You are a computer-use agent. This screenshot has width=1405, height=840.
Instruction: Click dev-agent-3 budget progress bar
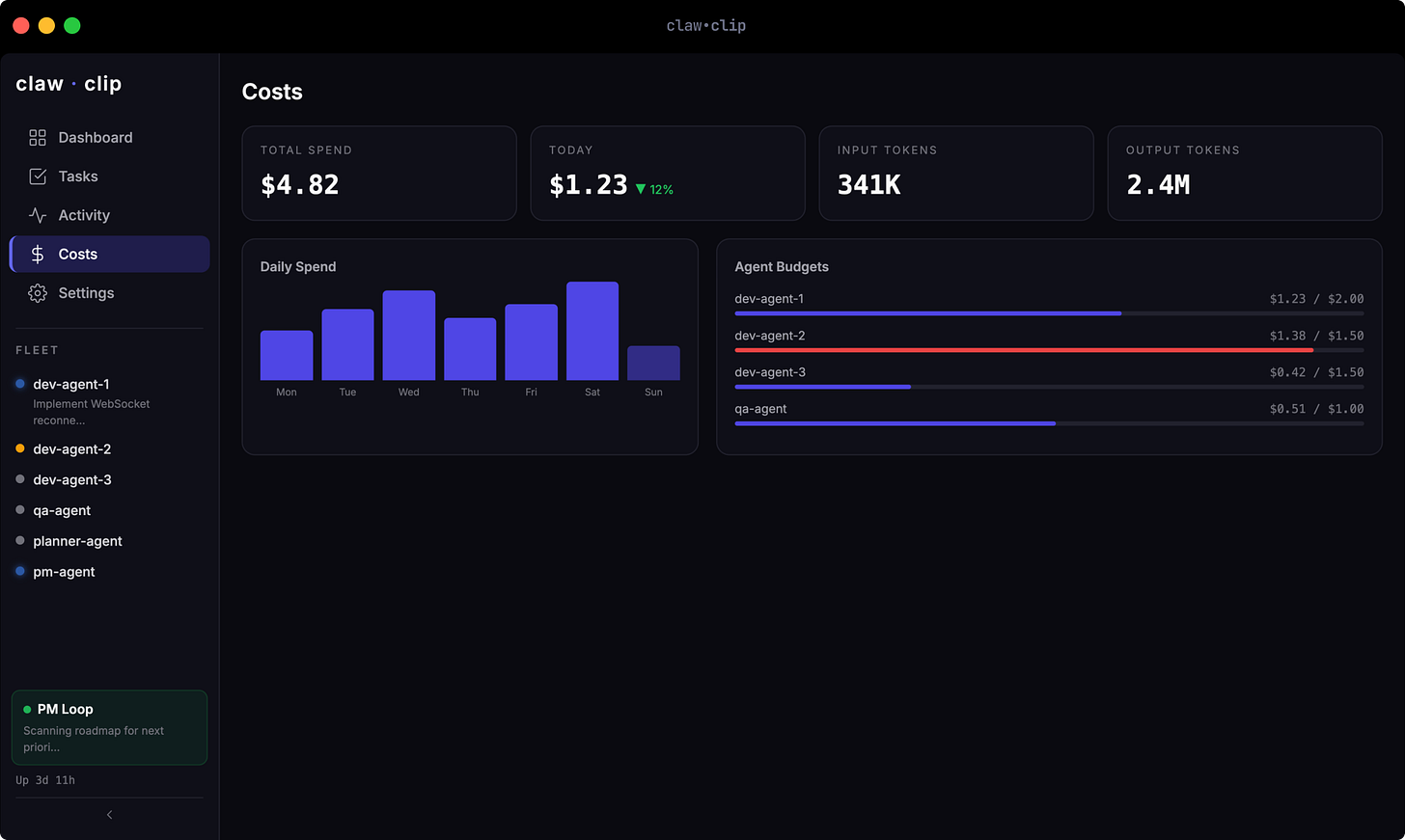pos(1049,387)
